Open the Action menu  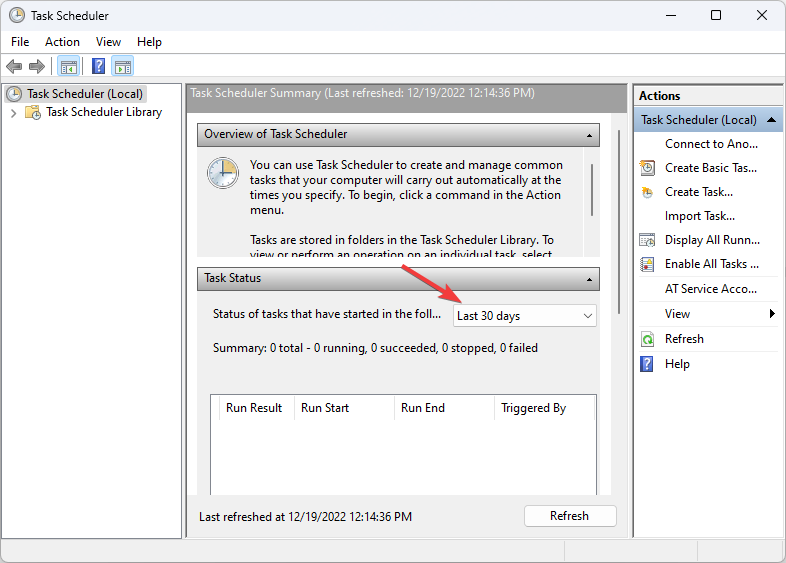point(62,42)
